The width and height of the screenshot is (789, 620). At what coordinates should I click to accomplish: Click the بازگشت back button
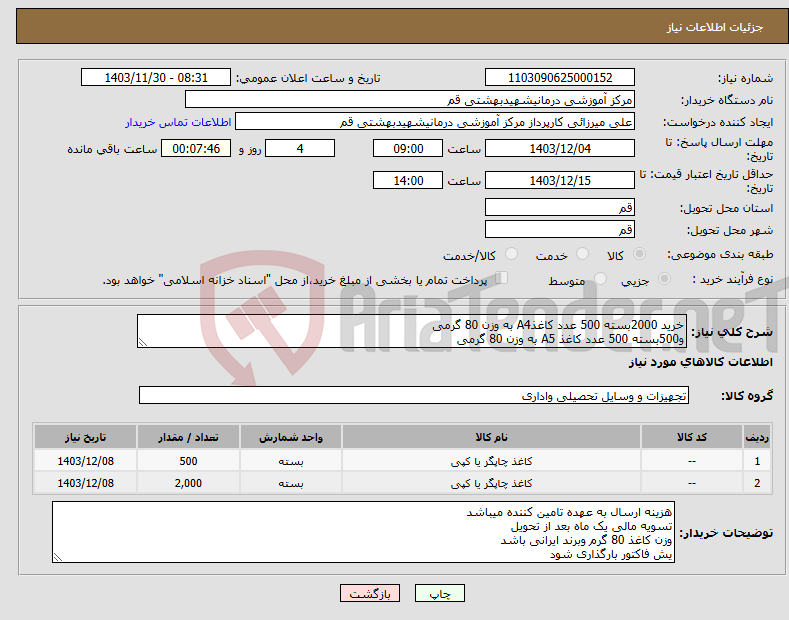[370, 593]
